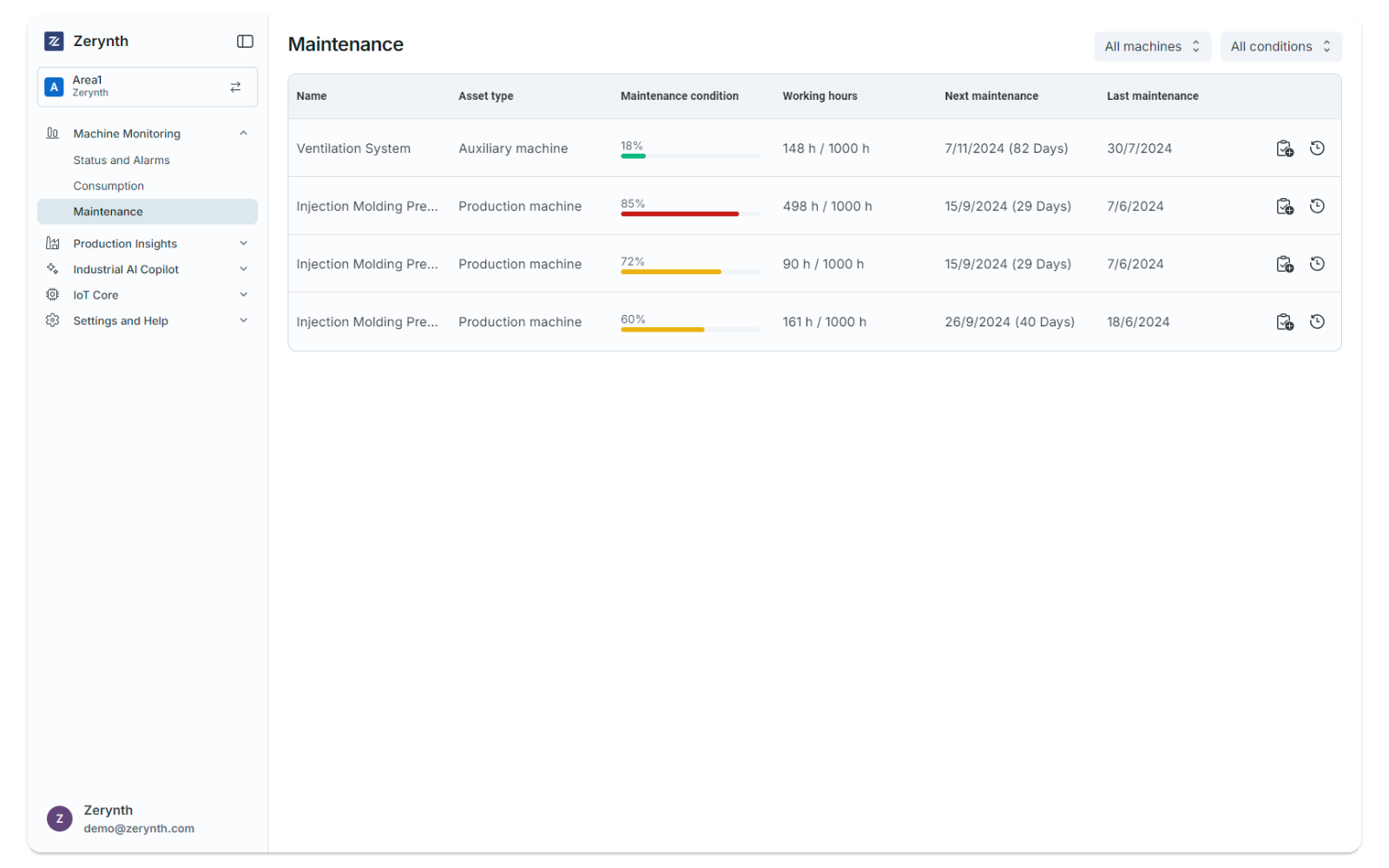Expand the Production Insights chevron
The image size is (1389, 868).
point(244,243)
